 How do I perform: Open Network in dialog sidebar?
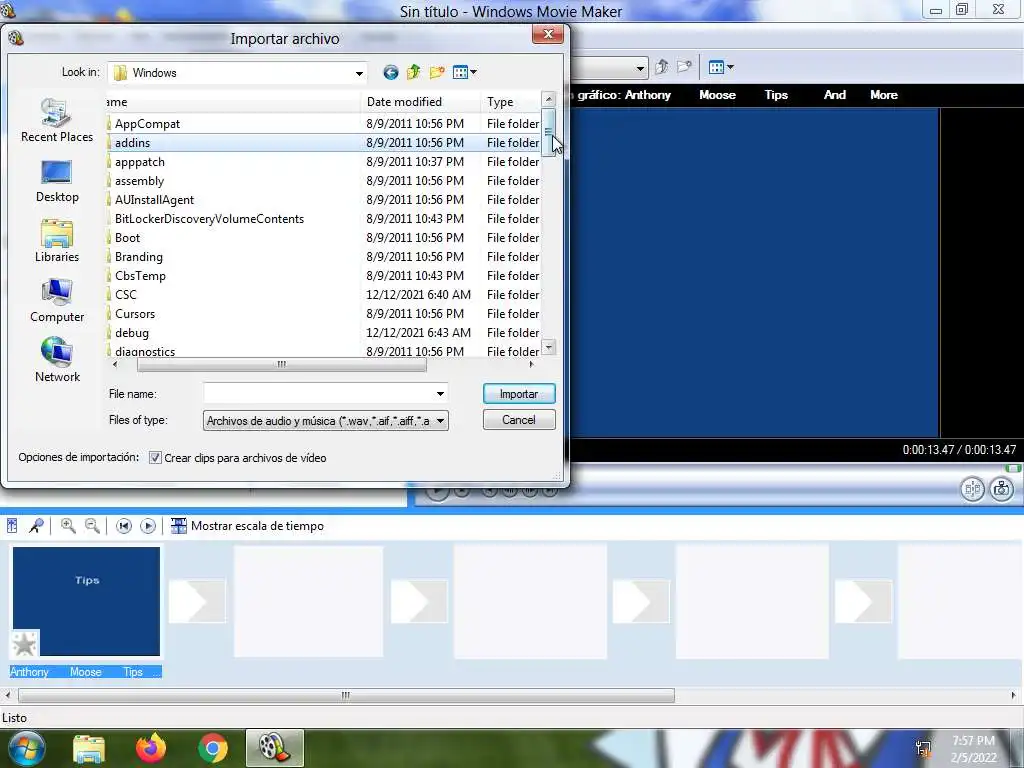57,360
